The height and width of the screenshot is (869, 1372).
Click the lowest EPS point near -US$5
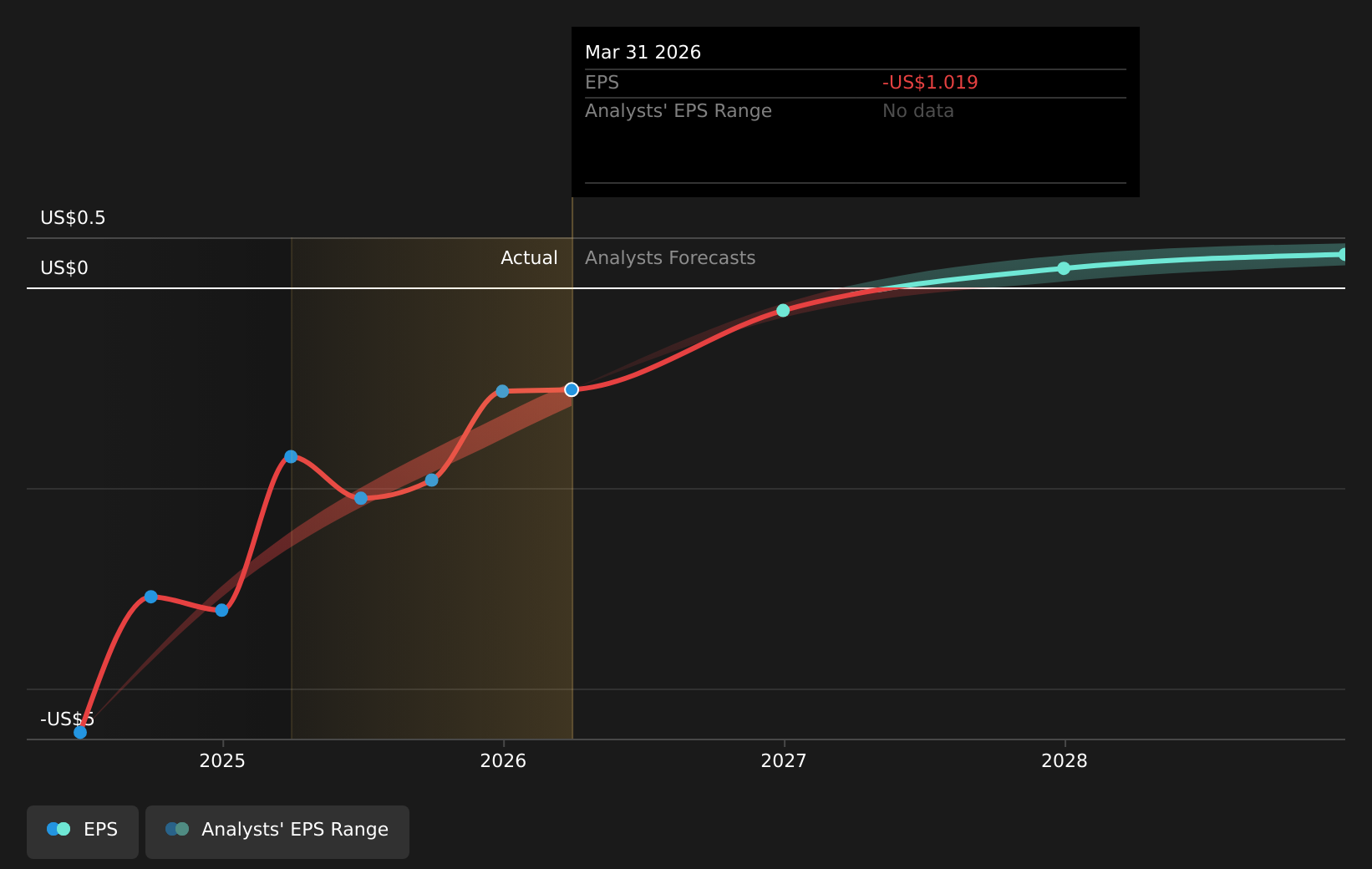click(x=80, y=732)
